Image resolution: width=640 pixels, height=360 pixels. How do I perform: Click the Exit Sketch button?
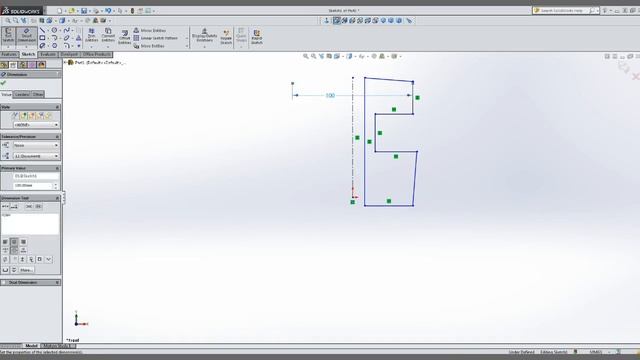(8, 35)
